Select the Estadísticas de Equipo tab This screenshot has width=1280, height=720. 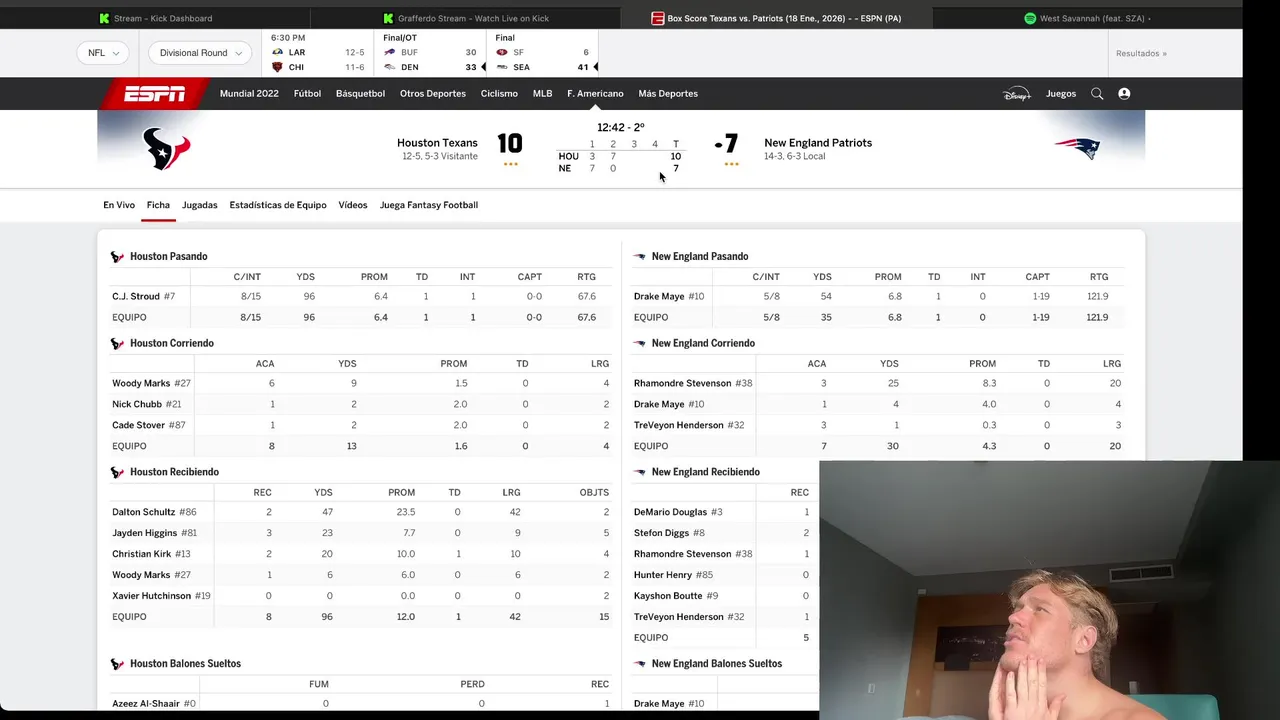(278, 205)
